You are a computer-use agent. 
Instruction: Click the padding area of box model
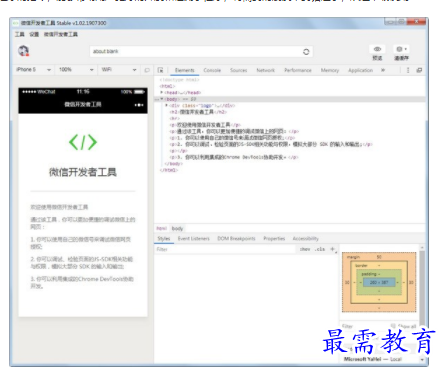click(x=379, y=274)
